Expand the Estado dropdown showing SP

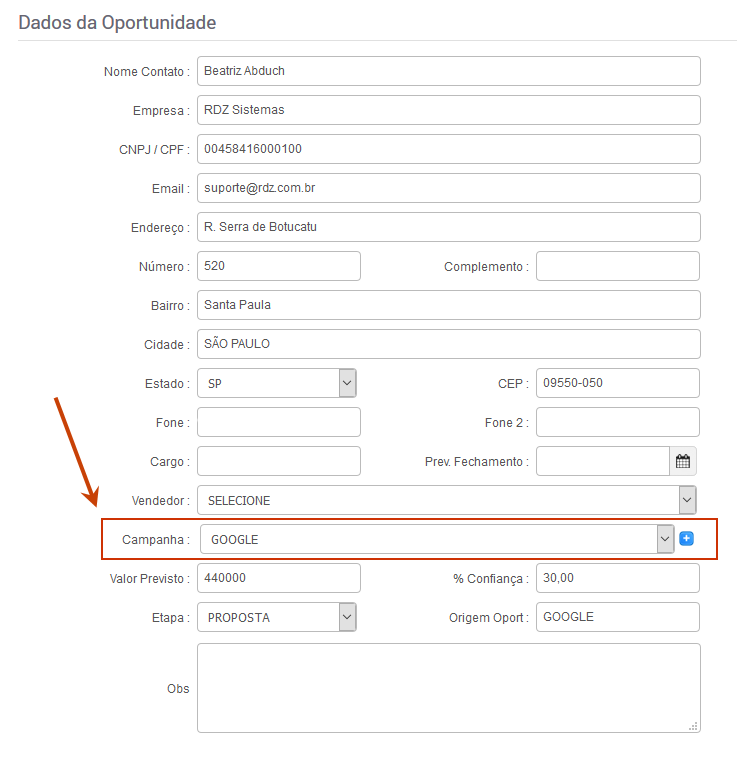tap(277, 383)
